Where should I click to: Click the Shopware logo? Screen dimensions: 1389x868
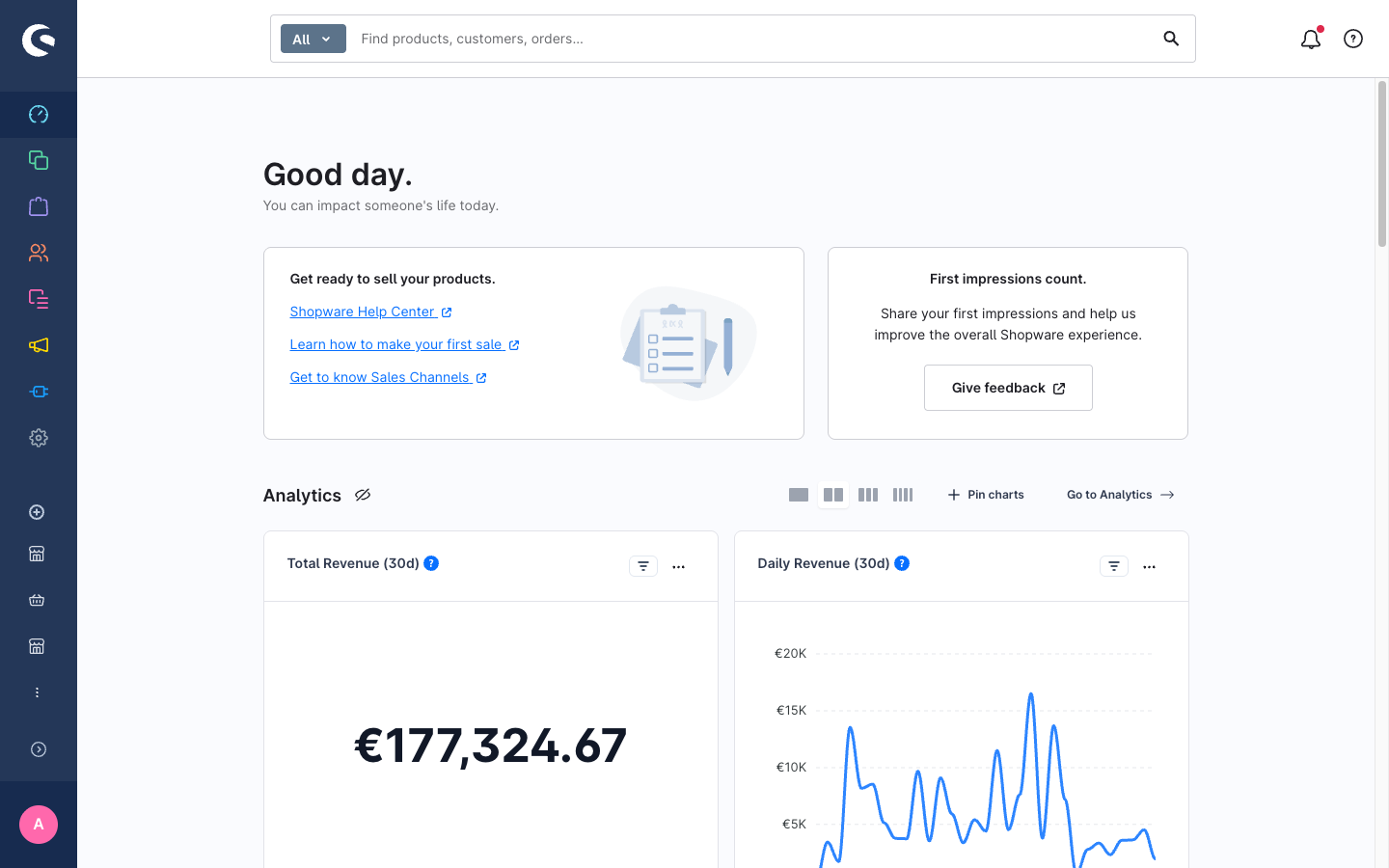(x=39, y=40)
